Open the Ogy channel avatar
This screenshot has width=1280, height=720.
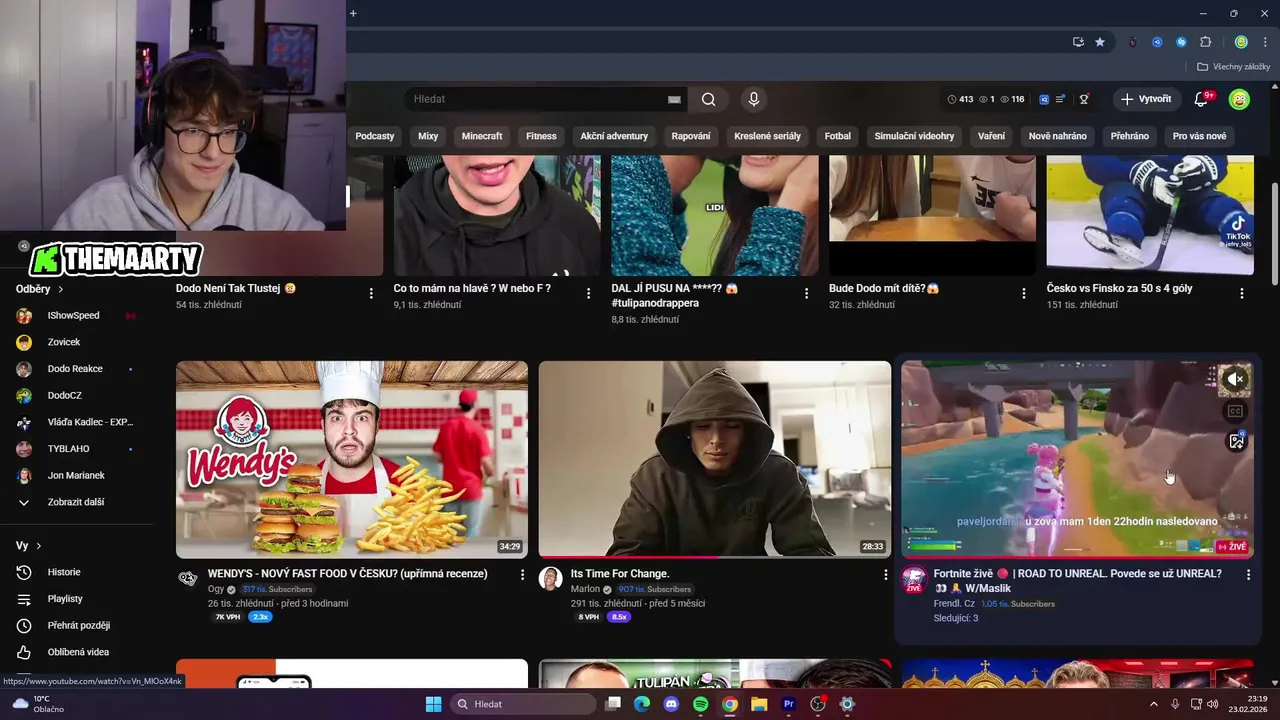(188, 578)
